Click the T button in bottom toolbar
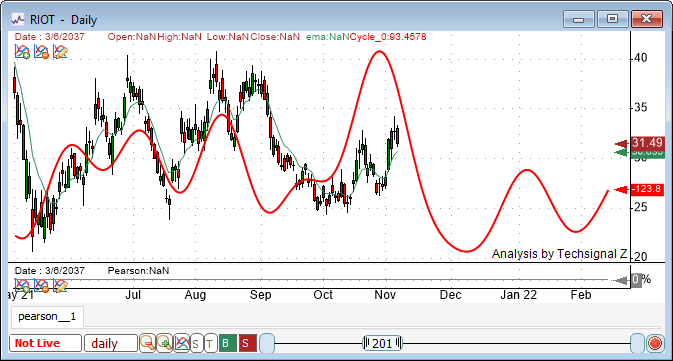The image size is (673, 361). pos(210,343)
